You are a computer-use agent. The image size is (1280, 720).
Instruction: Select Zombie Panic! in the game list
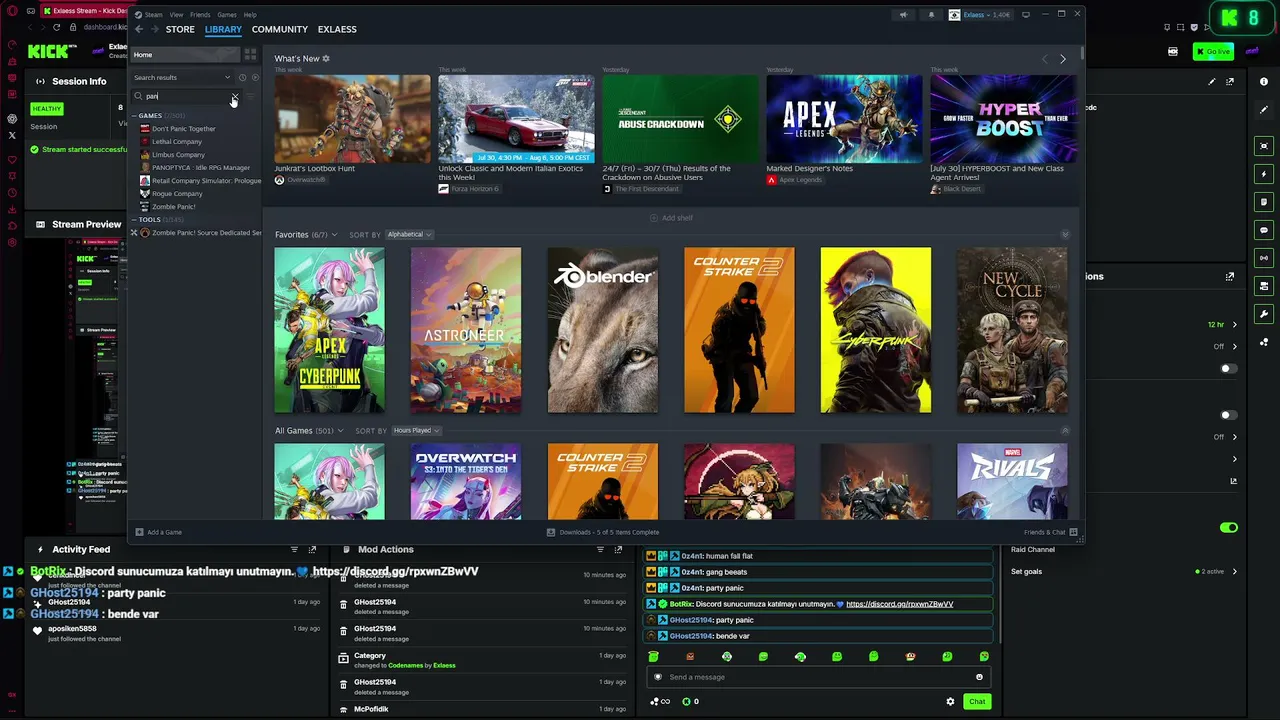[x=174, y=207]
